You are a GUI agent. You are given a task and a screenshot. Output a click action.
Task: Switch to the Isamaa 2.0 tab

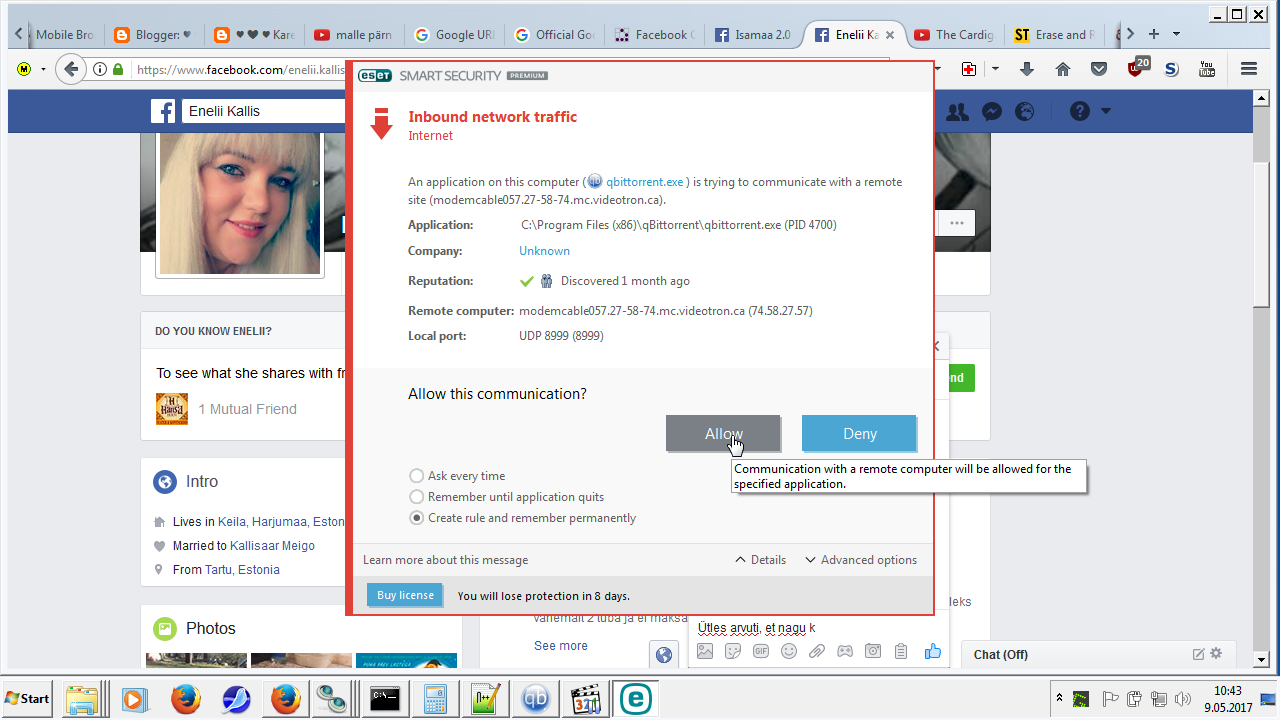tap(753, 34)
